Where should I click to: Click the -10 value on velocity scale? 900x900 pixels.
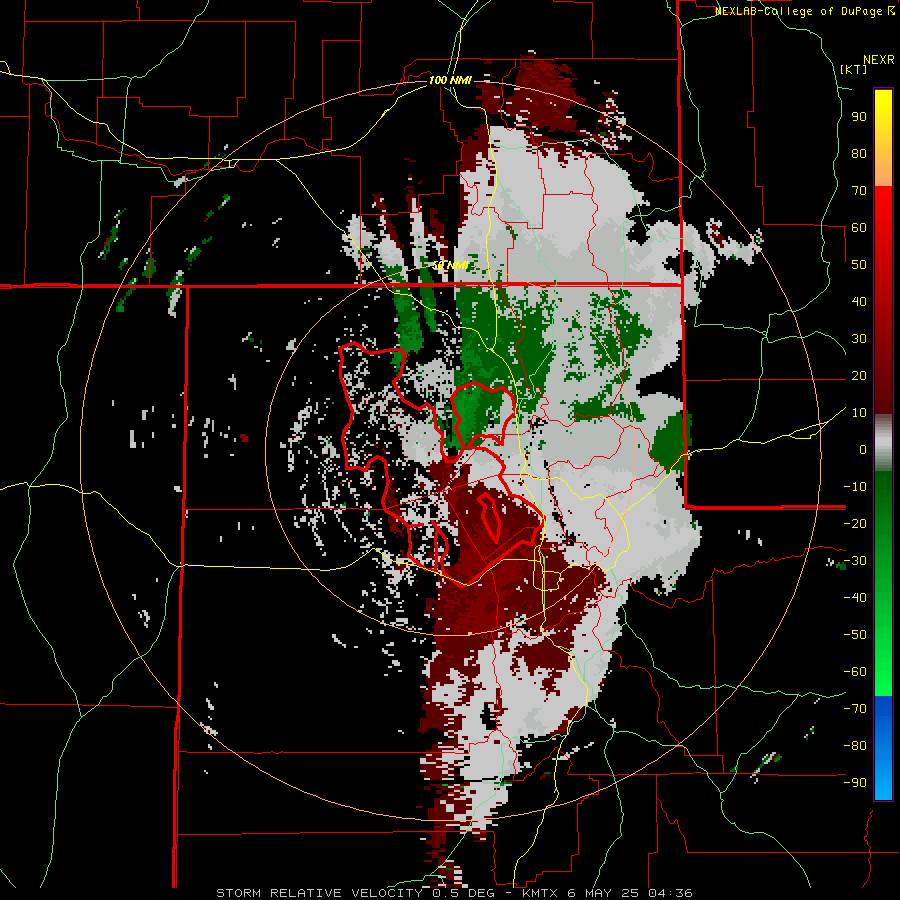click(855, 487)
